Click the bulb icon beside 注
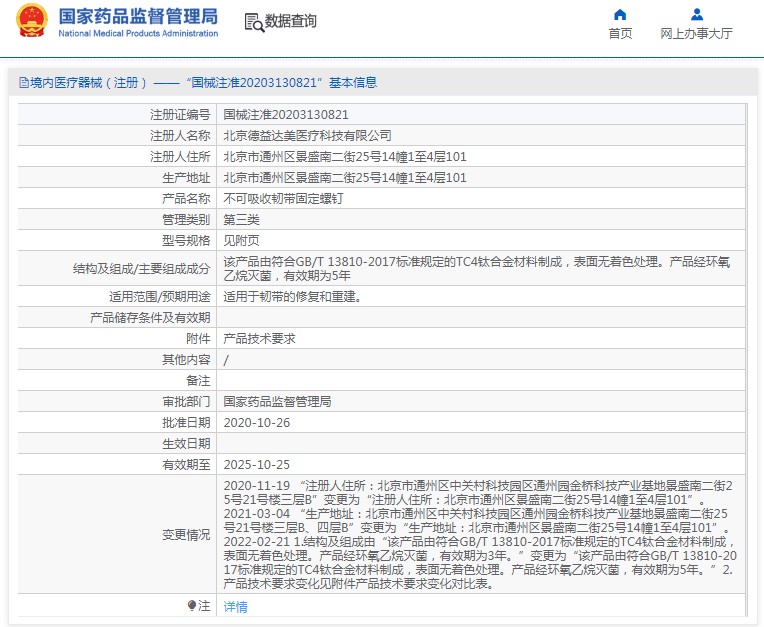The image size is (764, 627). [191, 606]
